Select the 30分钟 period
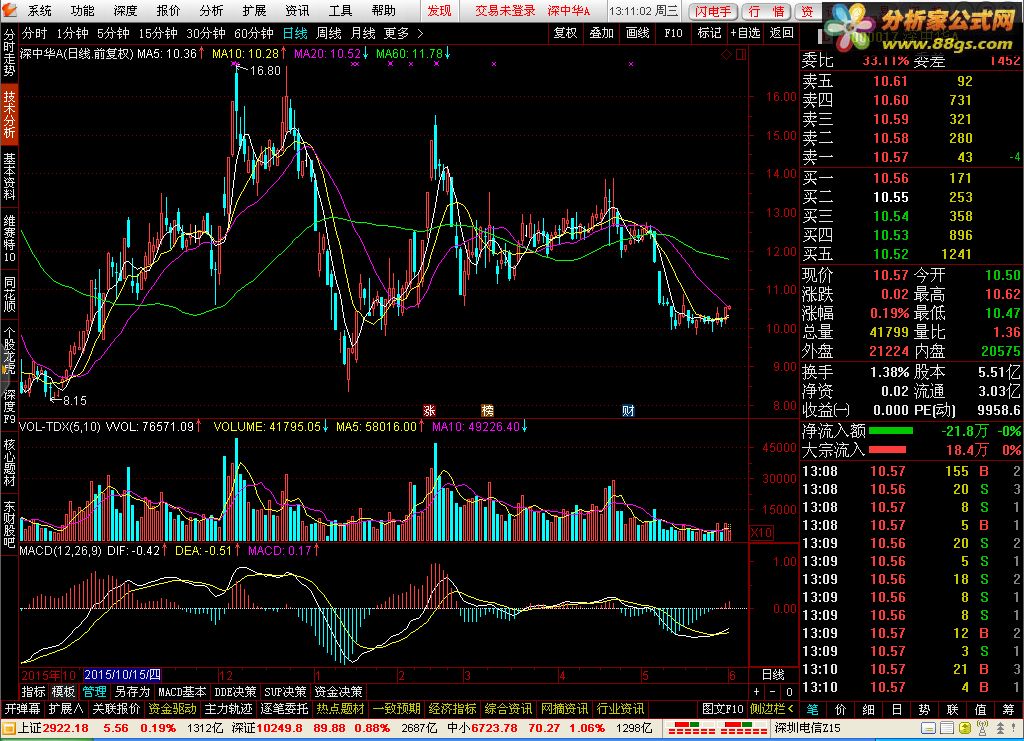 206,33
